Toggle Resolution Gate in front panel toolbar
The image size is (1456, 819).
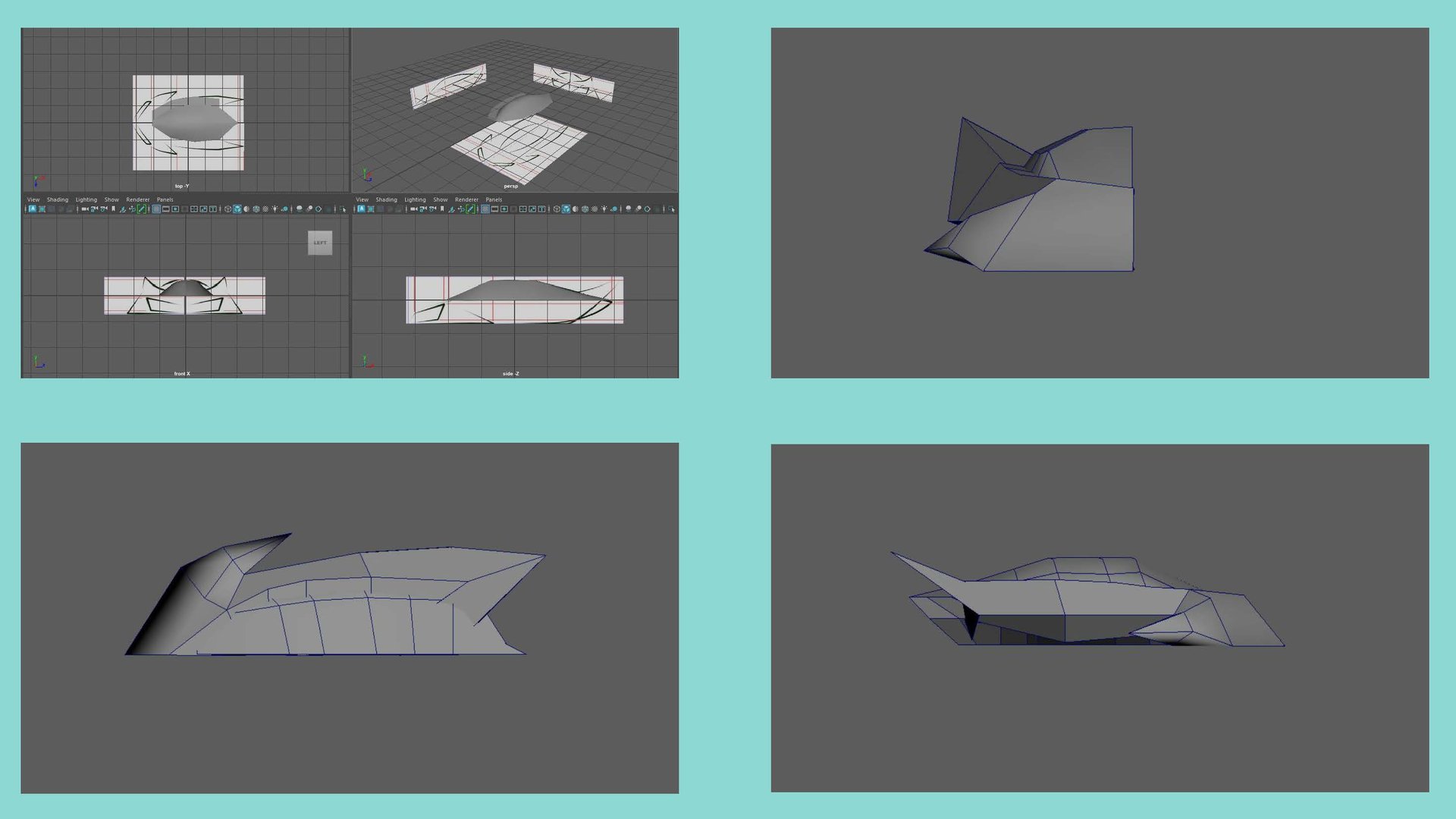pos(175,209)
